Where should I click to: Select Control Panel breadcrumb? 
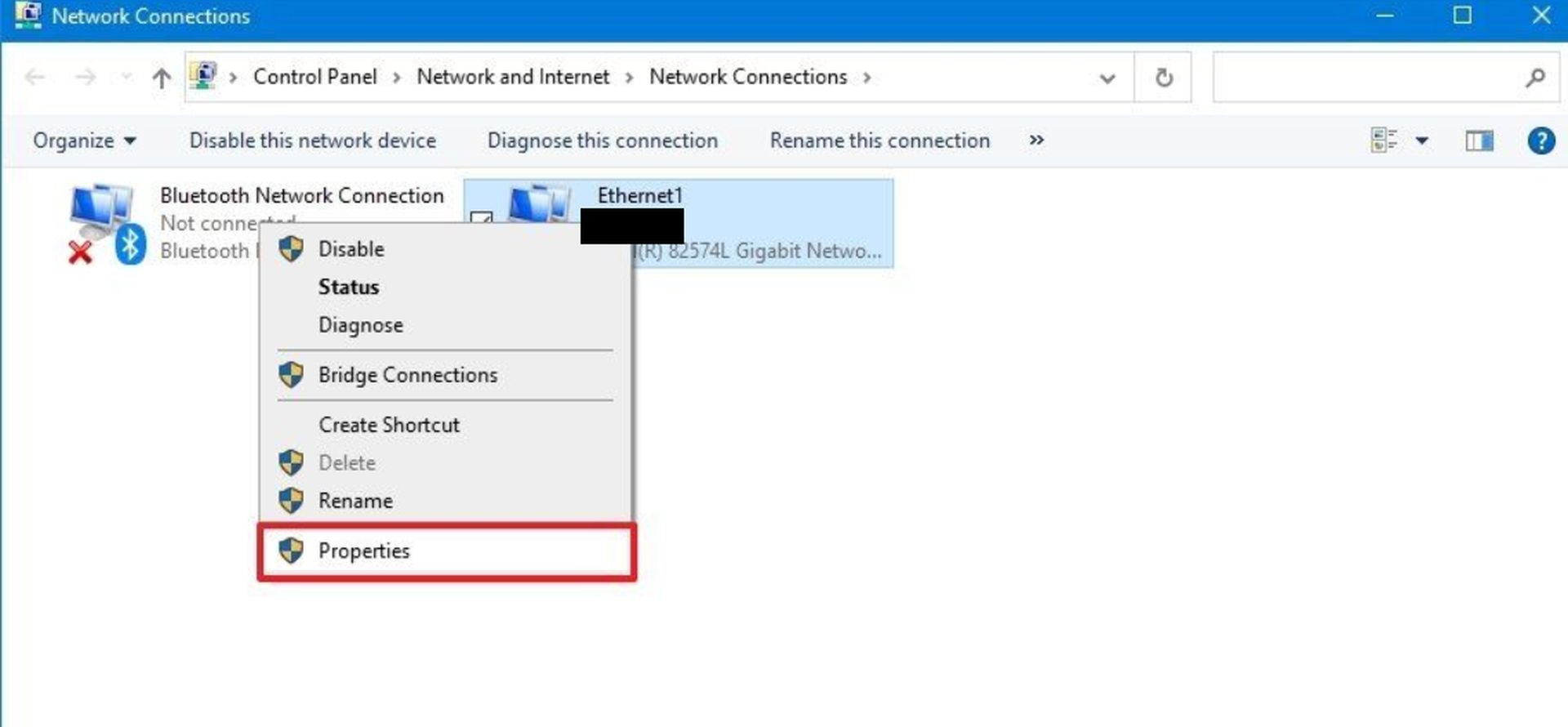(315, 77)
